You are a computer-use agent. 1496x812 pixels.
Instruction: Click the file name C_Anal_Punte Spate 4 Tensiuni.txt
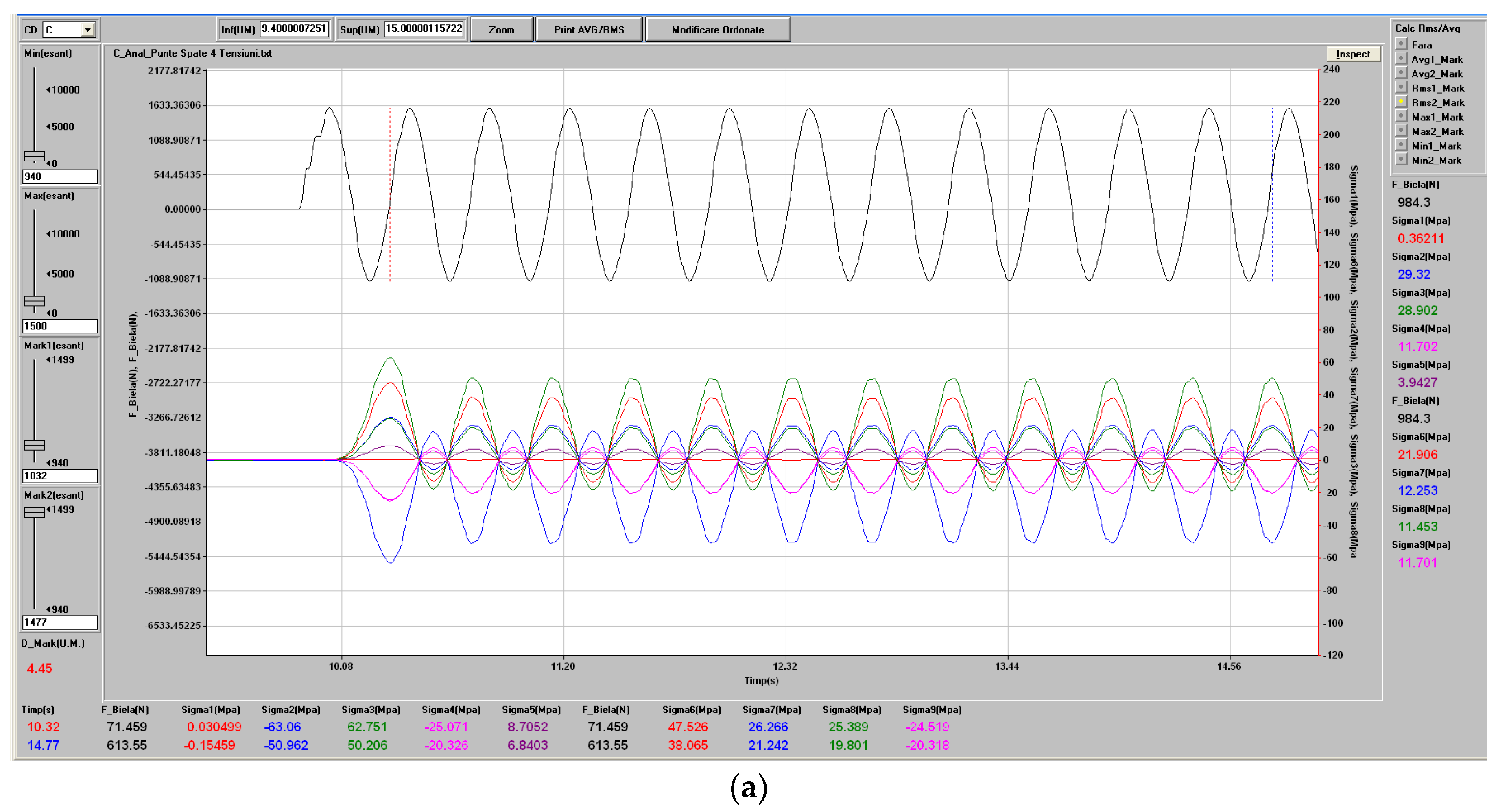(192, 53)
